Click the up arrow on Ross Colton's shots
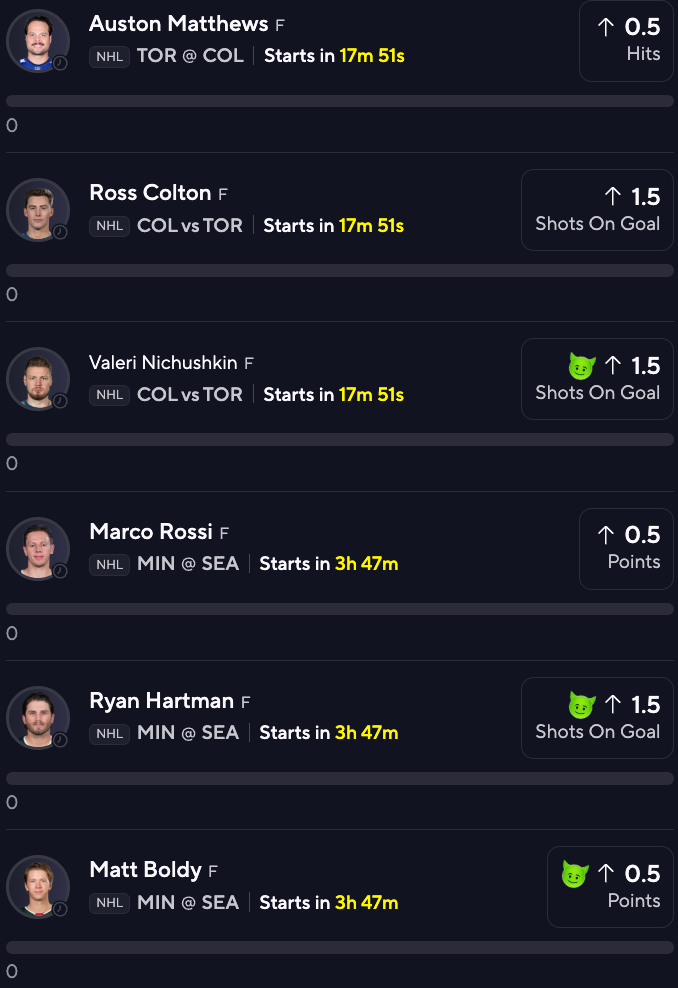The width and height of the screenshot is (678, 988). [x=613, y=197]
